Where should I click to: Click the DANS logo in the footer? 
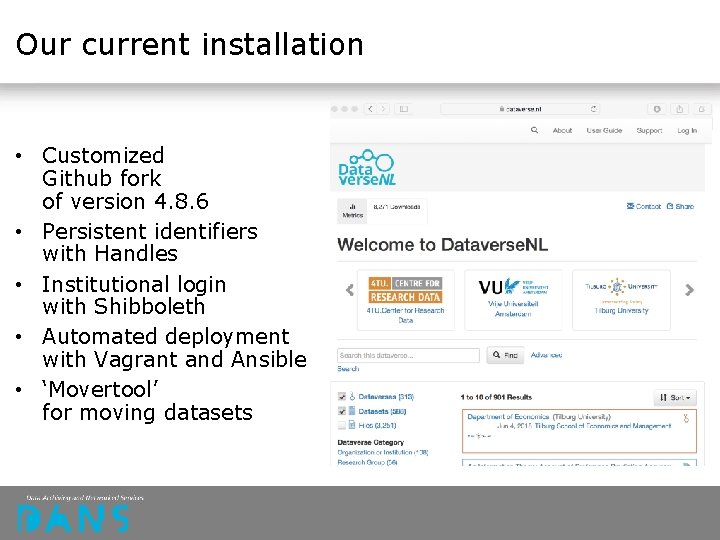(73, 518)
